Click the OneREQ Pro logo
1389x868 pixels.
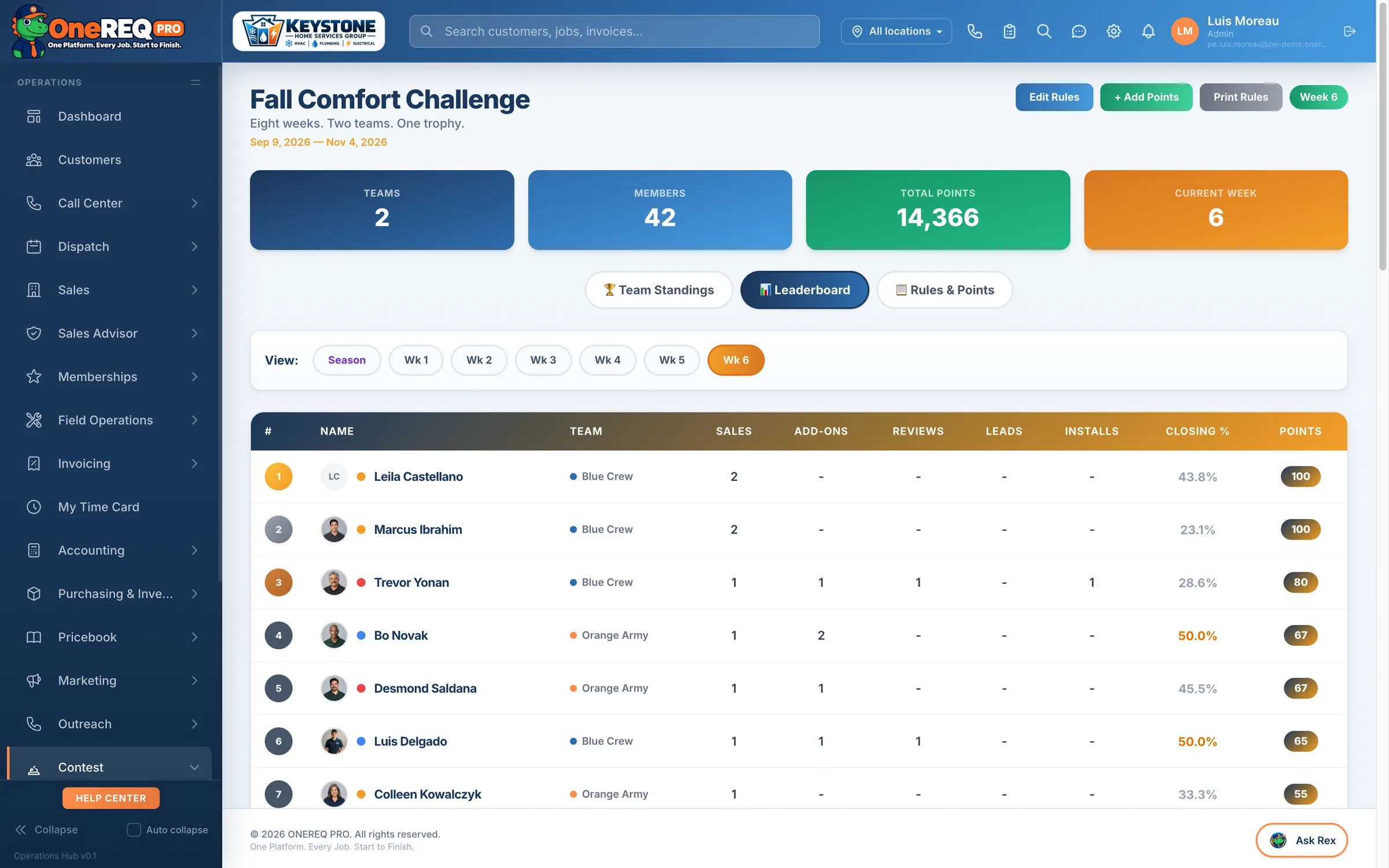(97, 31)
